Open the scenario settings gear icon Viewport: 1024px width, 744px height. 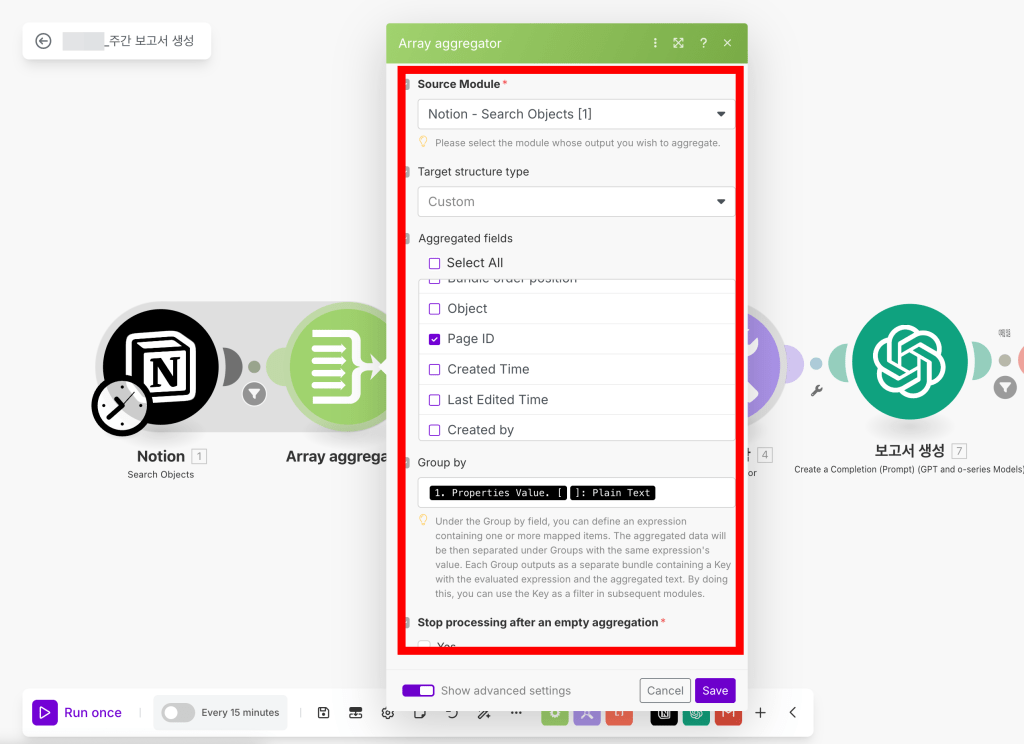[387, 712]
